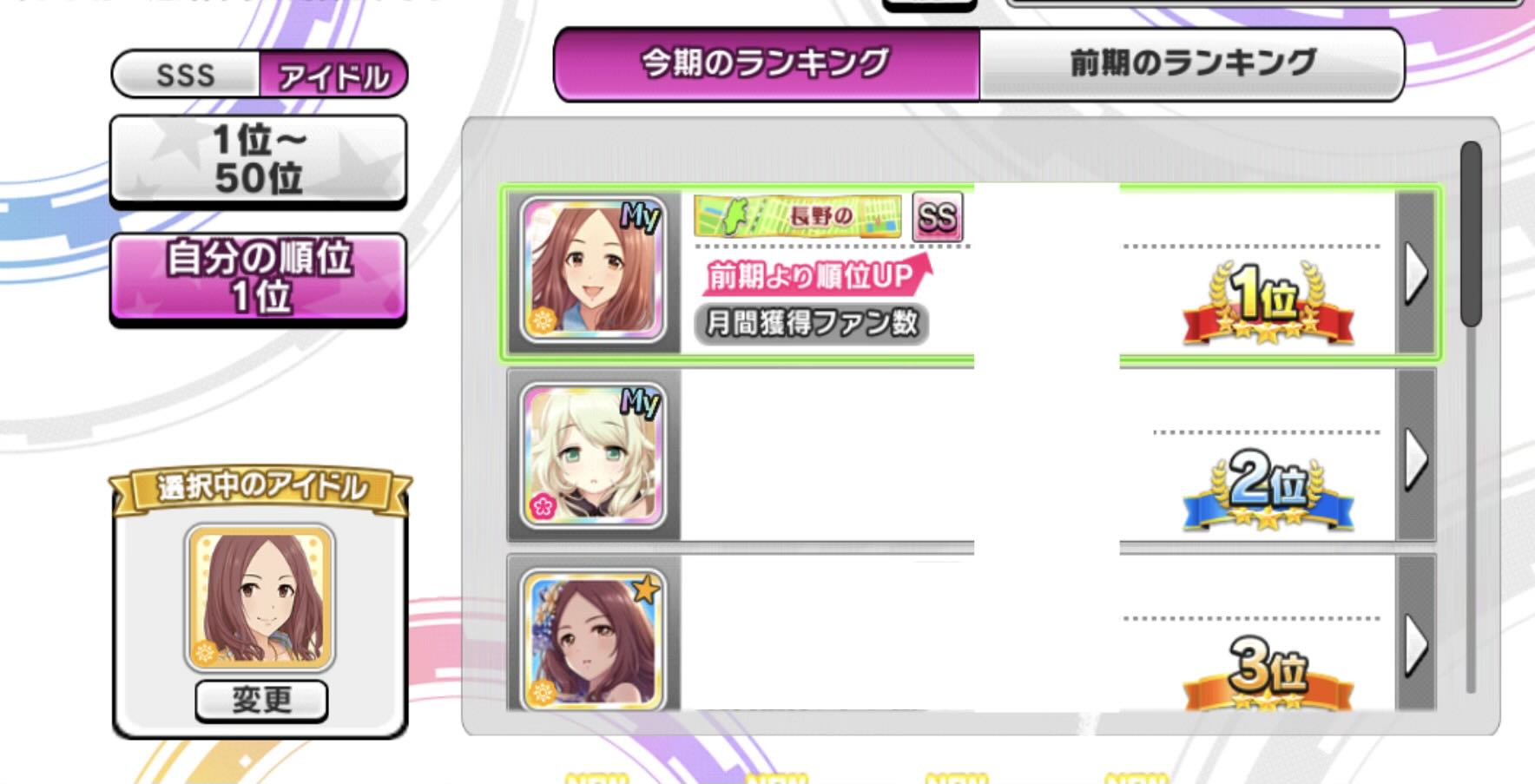The image size is (1535, 784).
Task: Click the SS rank badge
Action: 938,217
